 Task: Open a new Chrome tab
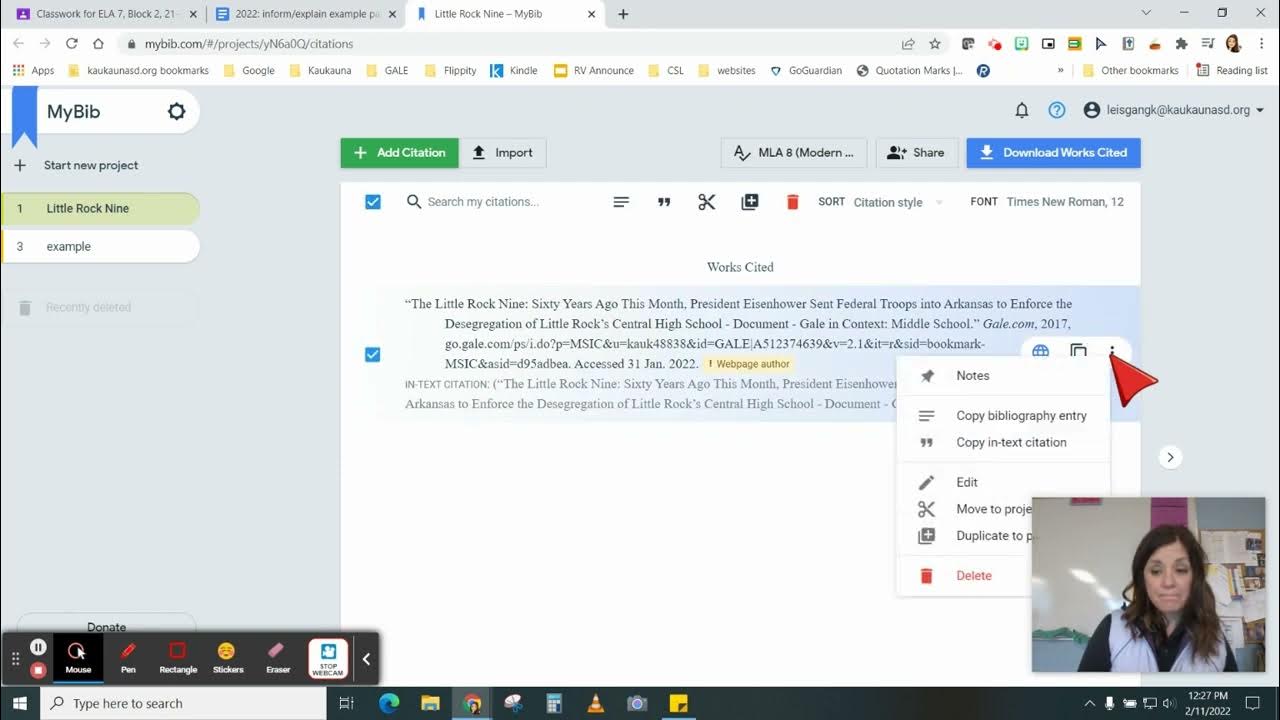point(623,14)
